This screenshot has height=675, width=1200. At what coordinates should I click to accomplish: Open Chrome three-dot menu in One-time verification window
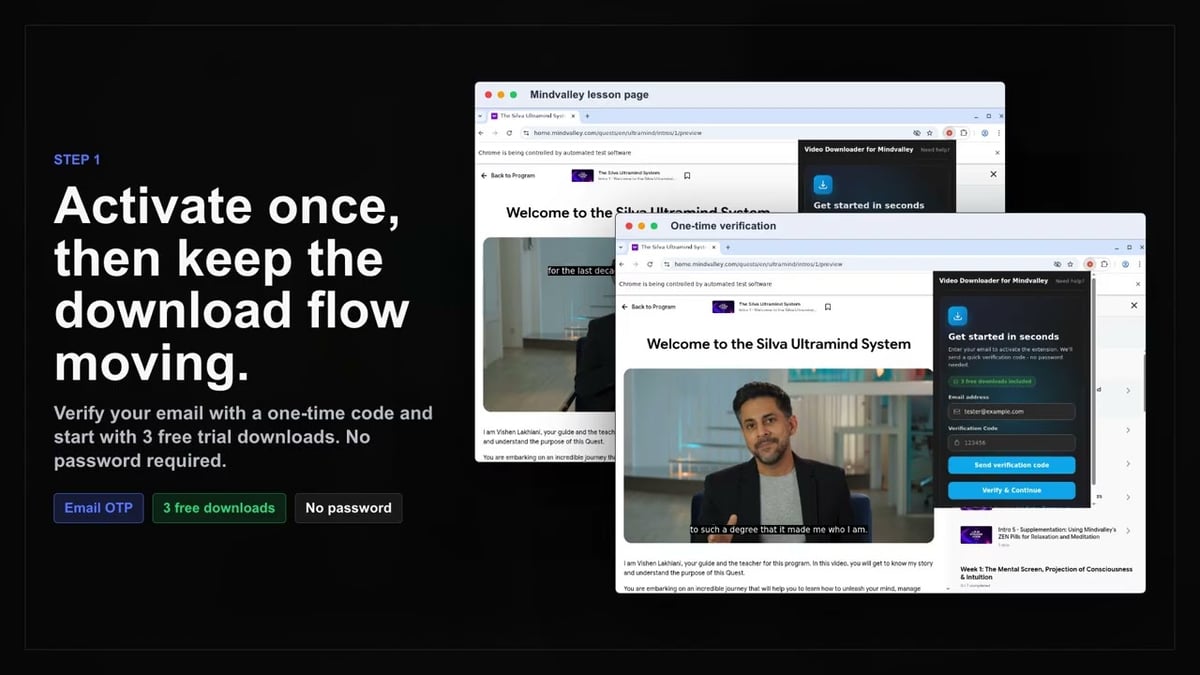(1139, 264)
